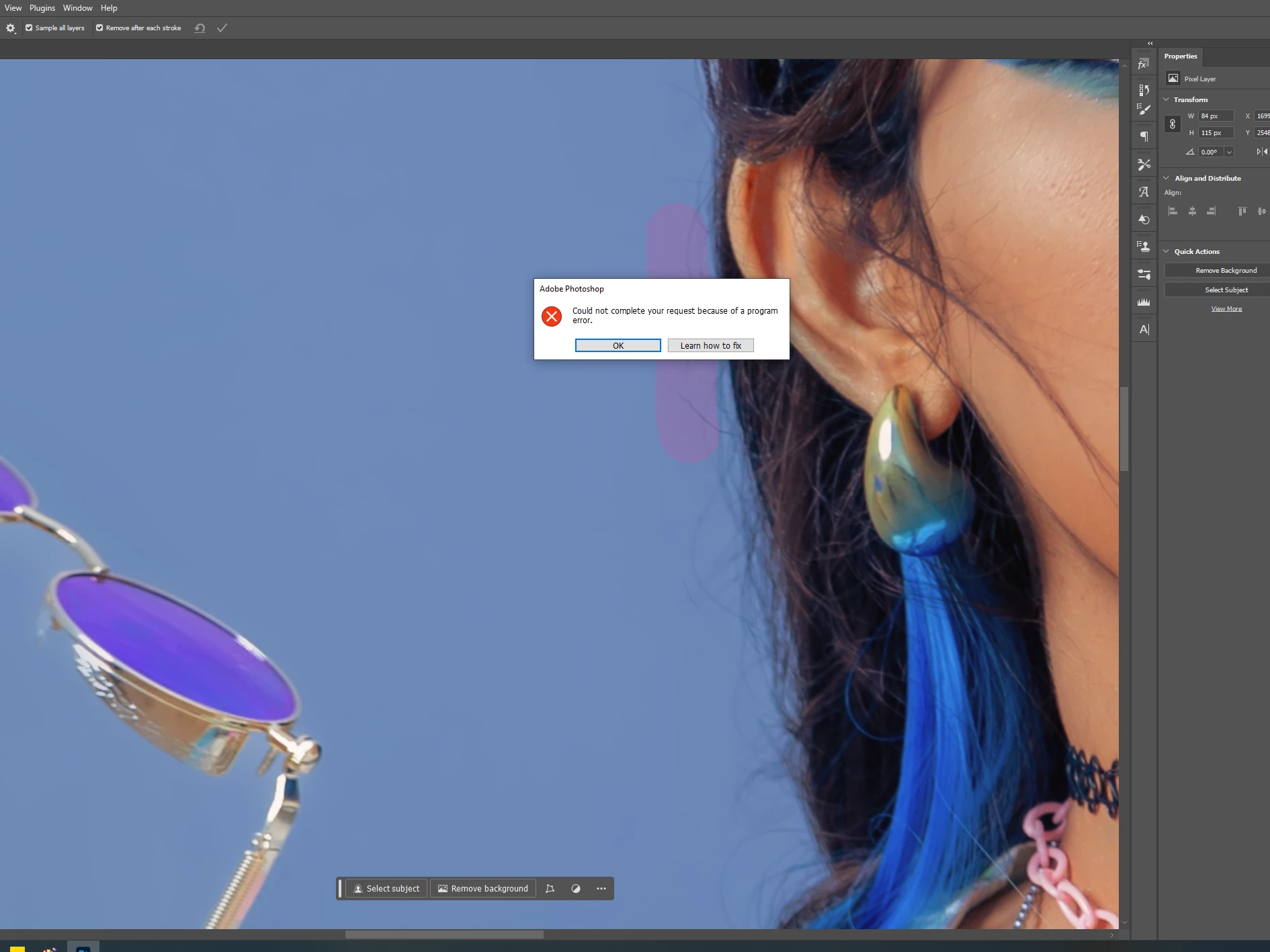Open the Glyphs panel icon
The image size is (1270, 952).
tap(1144, 192)
